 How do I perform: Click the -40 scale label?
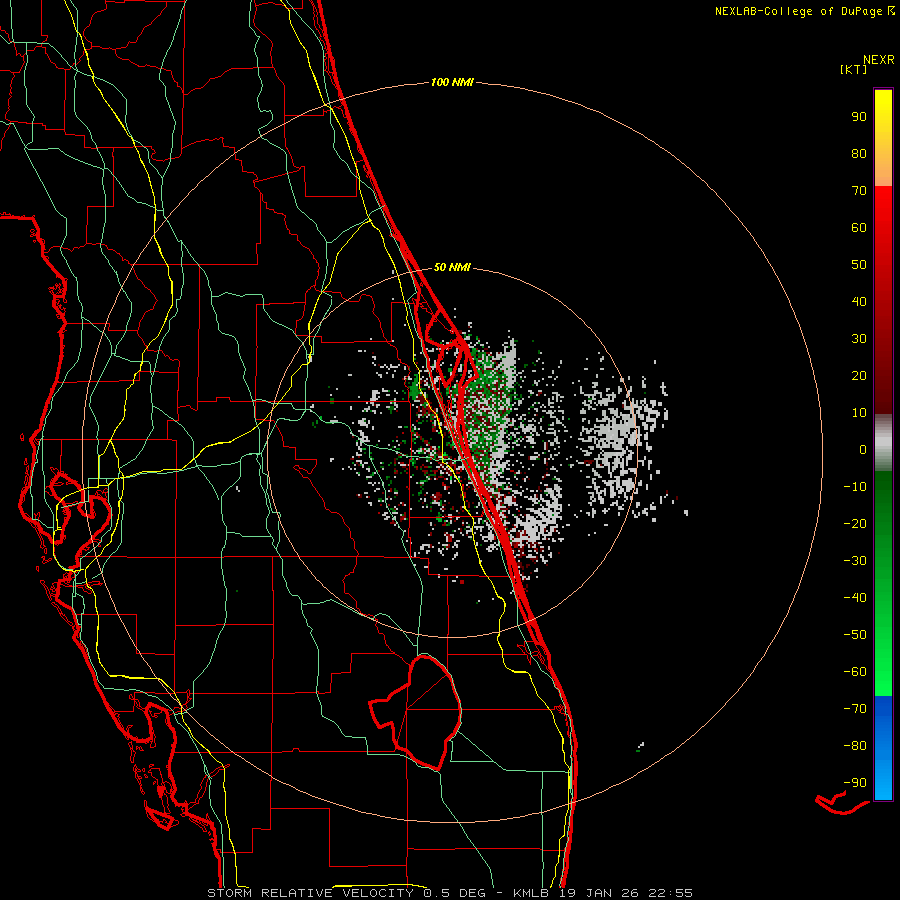tap(855, 598)
